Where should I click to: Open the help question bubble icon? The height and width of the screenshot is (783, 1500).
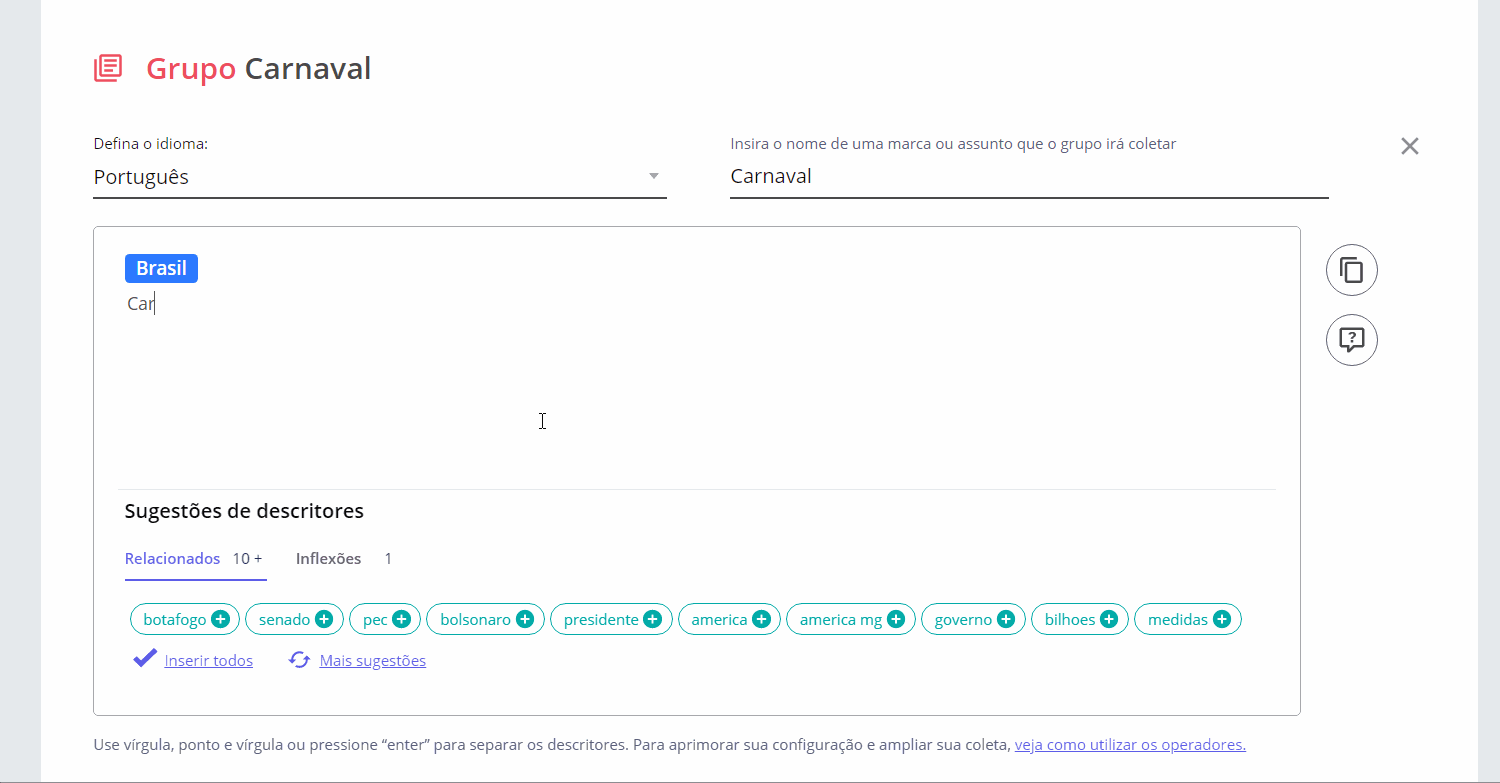(x=1351, y=340)
